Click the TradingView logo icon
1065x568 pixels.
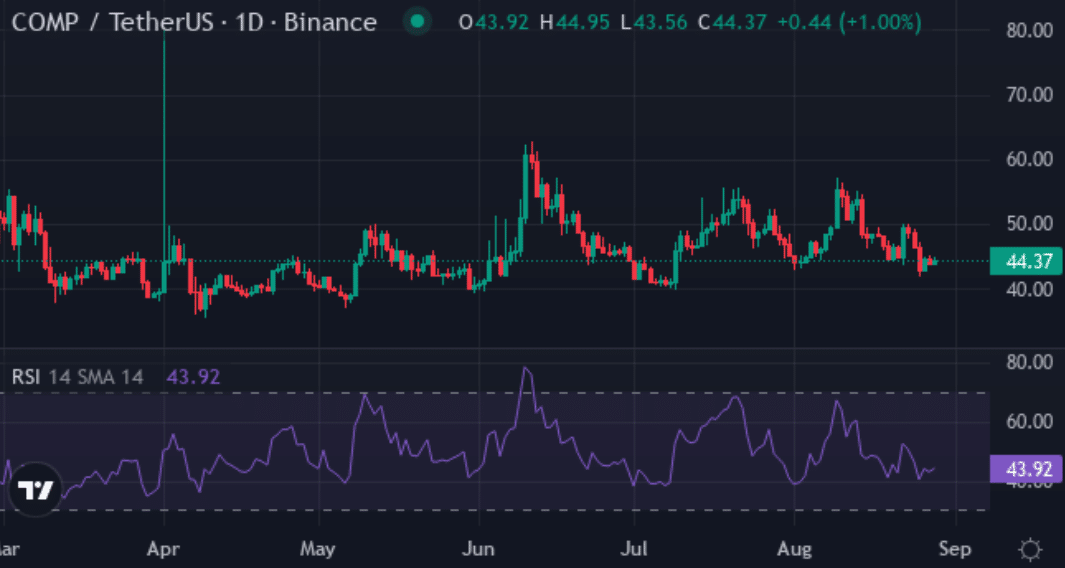pyautogui.click(x=35, y=489)
